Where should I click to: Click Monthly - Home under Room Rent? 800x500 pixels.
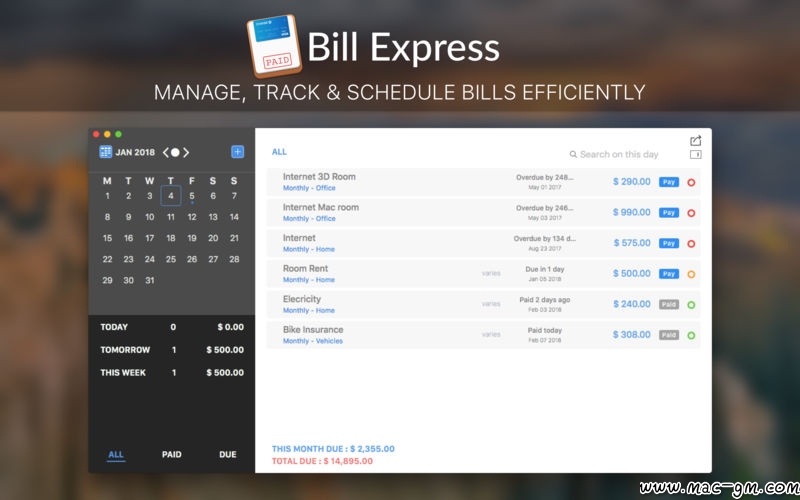tap(309, 280)
